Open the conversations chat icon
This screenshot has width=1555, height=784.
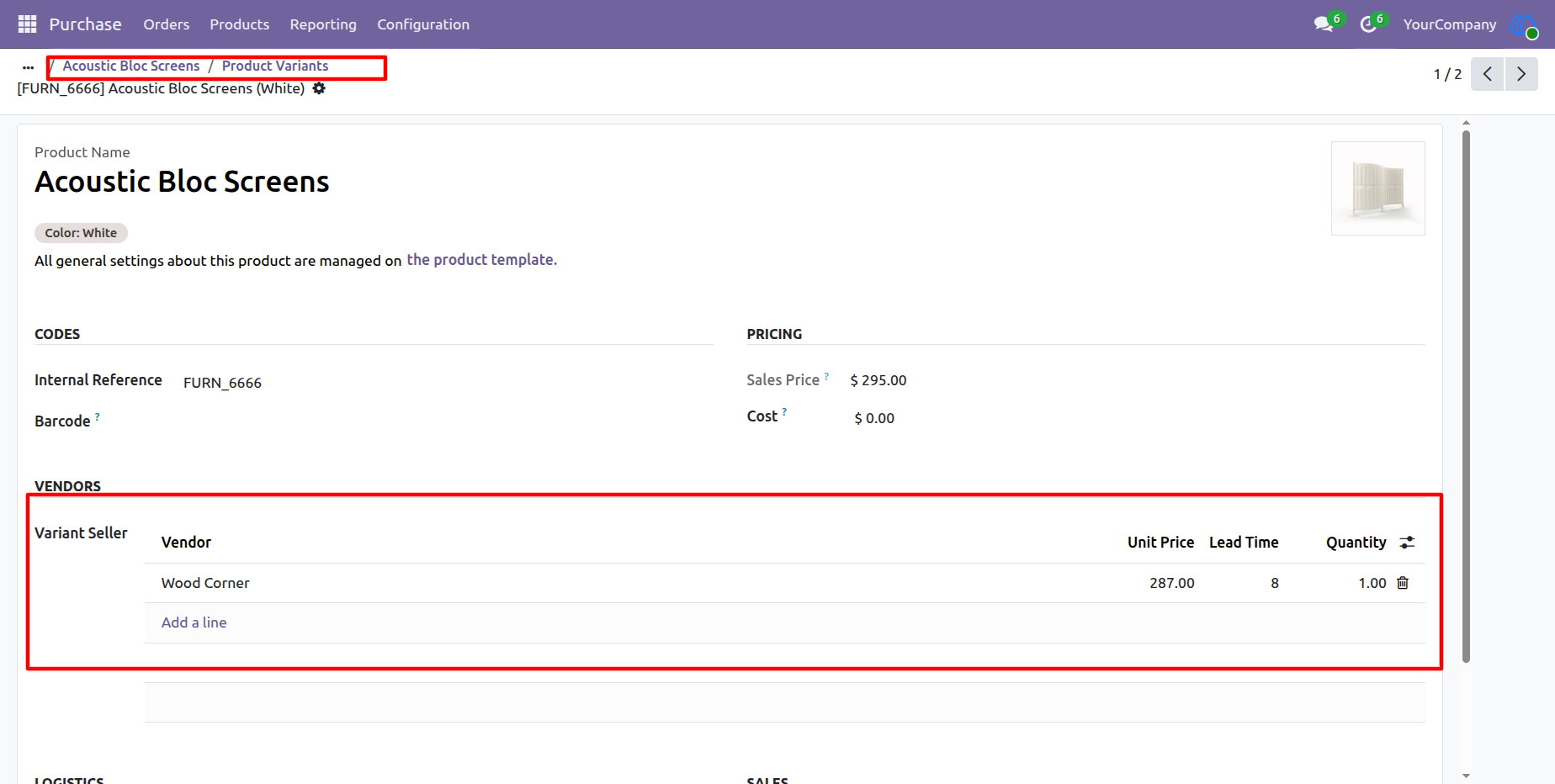coord(1324,24)
